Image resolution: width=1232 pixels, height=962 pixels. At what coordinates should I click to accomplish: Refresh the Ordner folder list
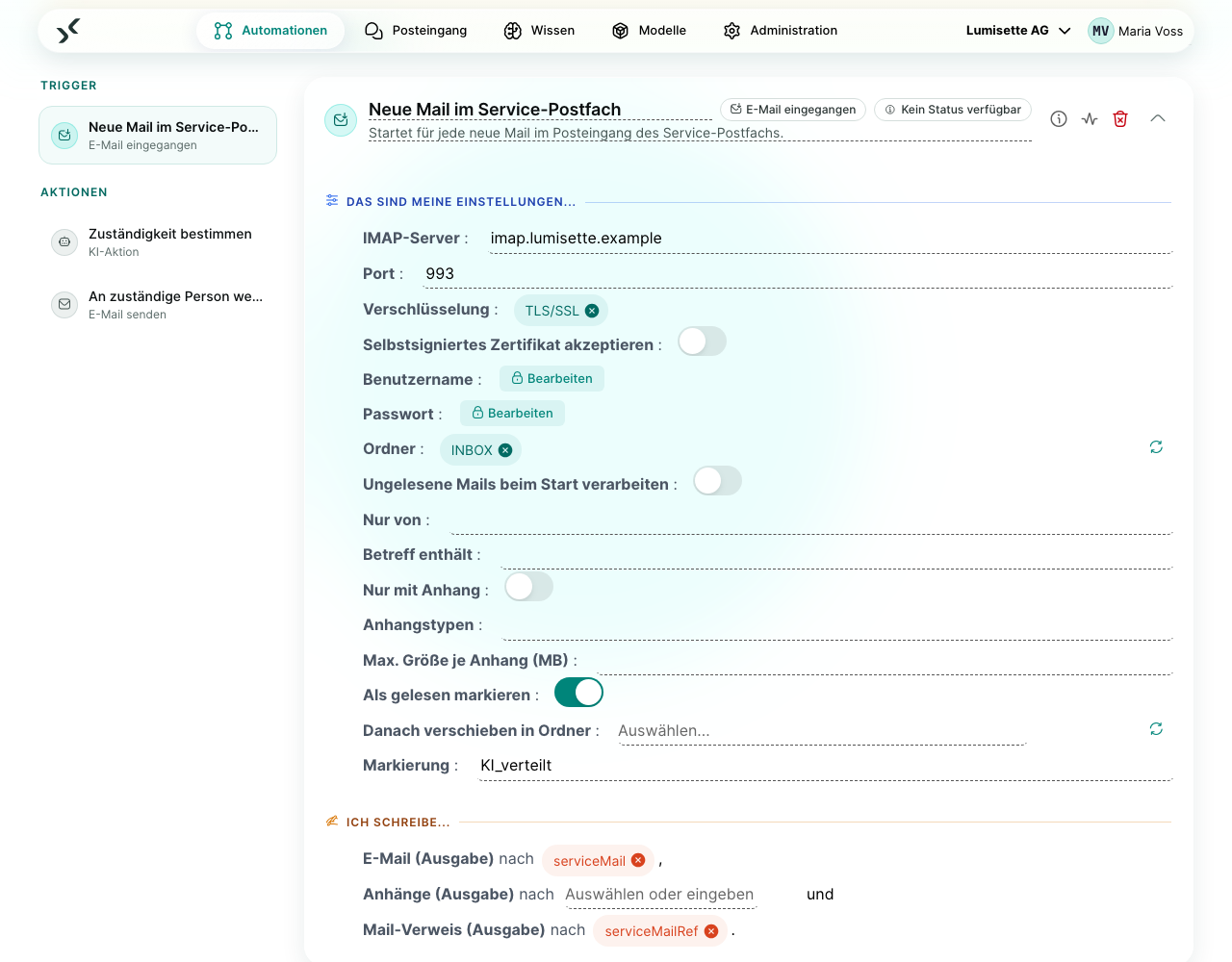point(1156,447)
